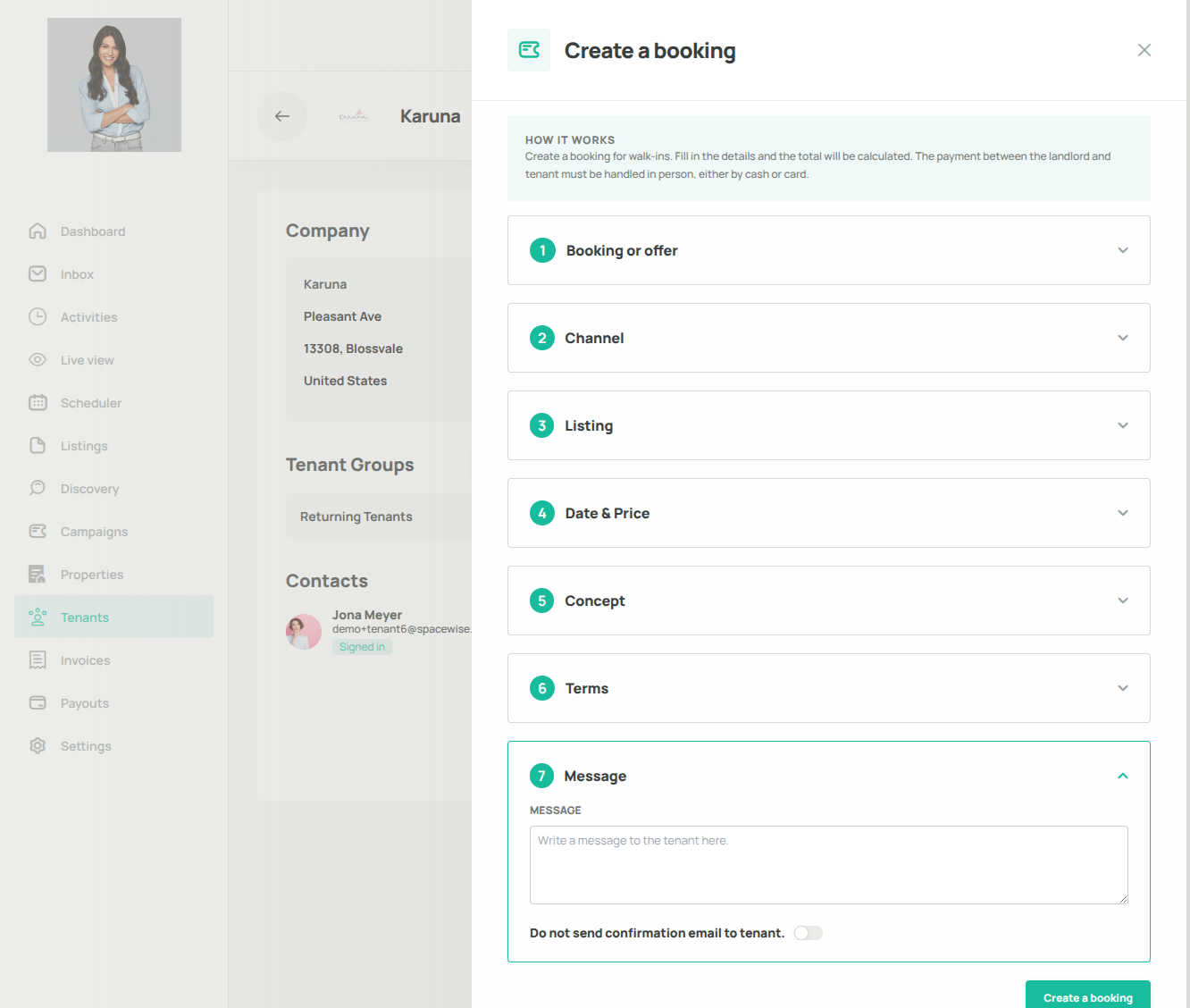Click the Date & Price heading

[608, 513]
